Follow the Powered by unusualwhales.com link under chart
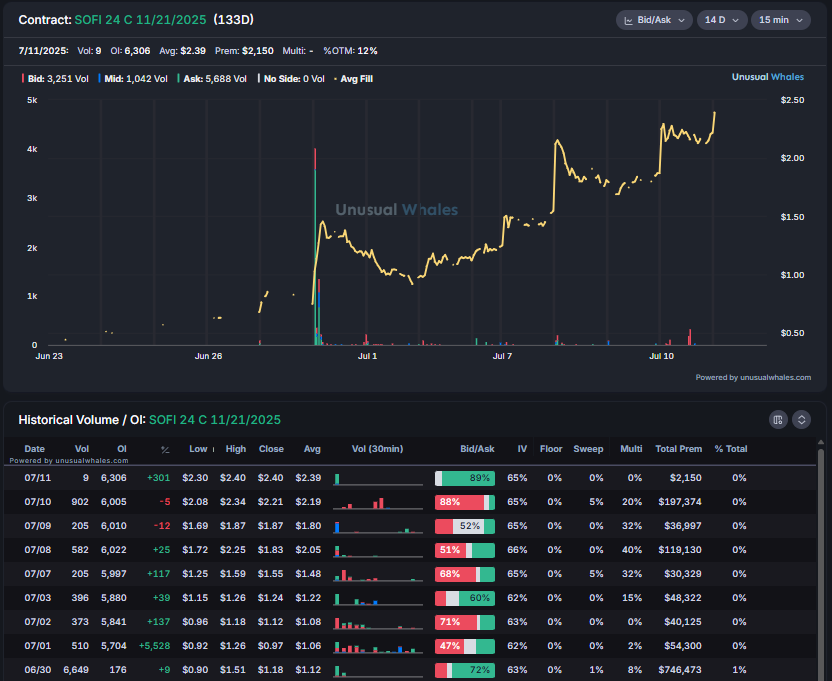832x681 pixels. tap(753, 377)
